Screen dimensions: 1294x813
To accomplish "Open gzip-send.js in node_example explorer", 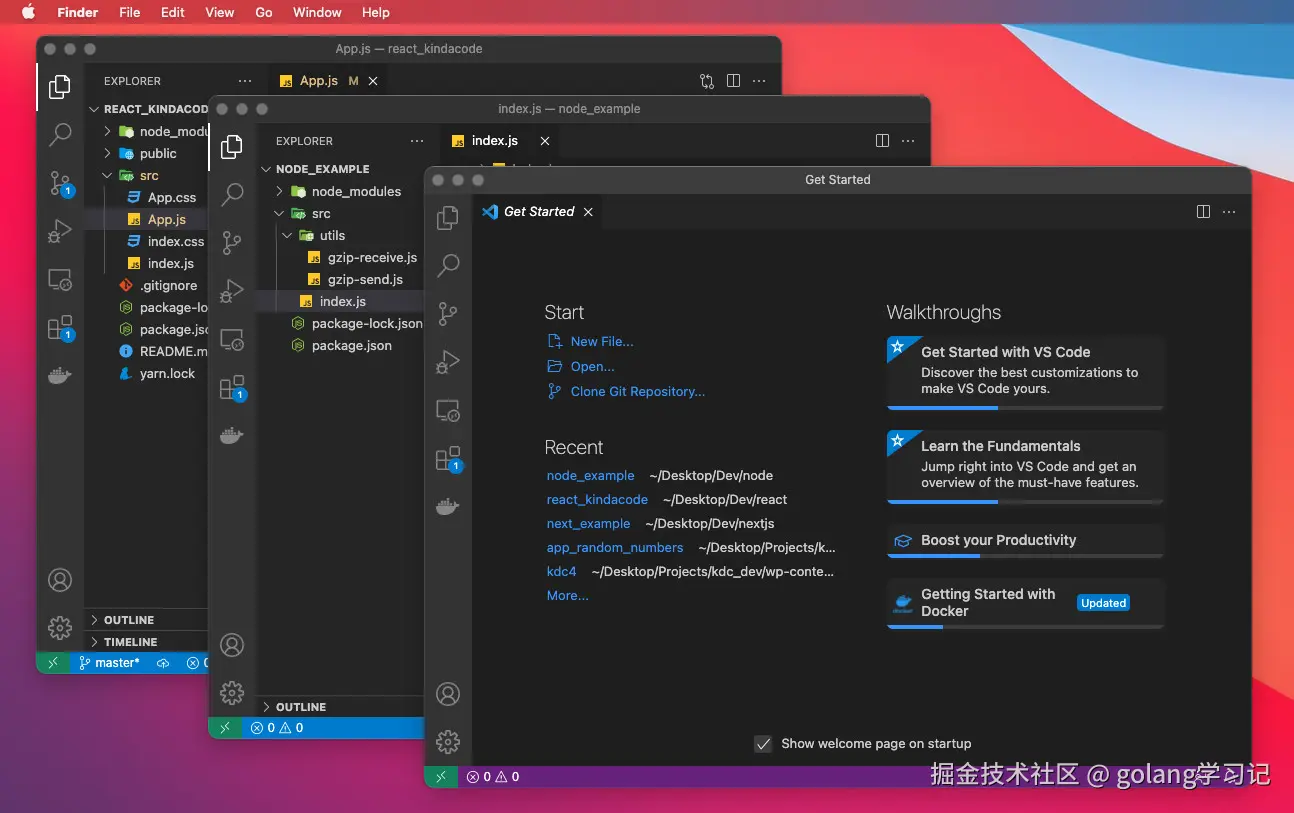I will coord(365,279).
